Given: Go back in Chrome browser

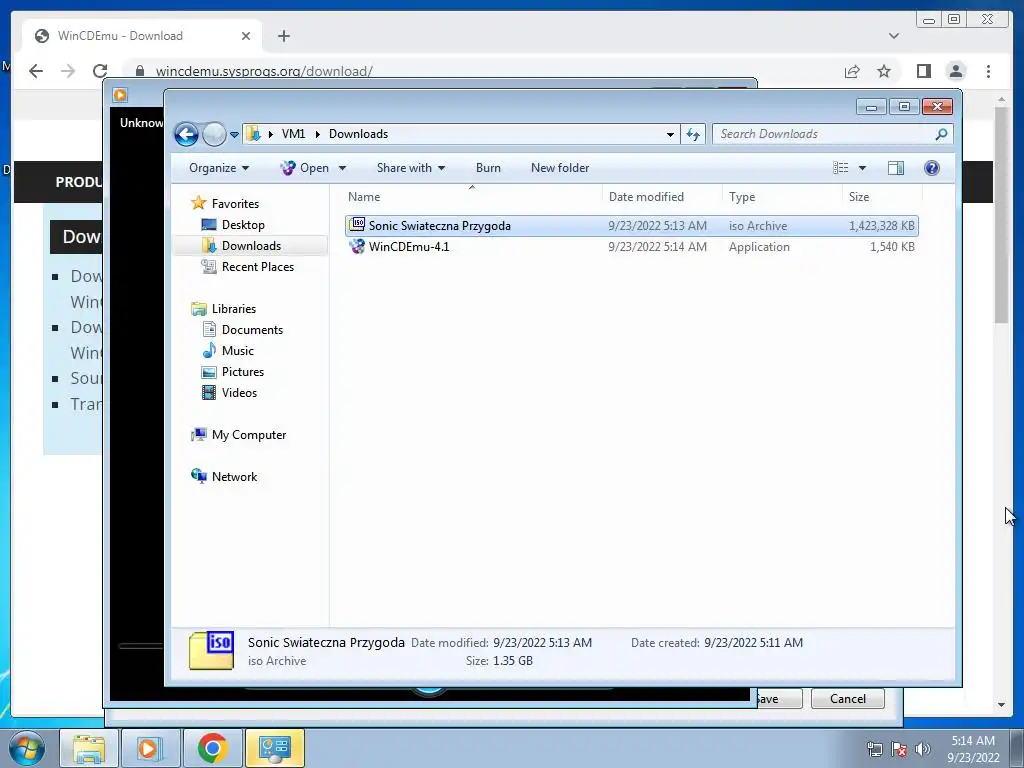Looking at the screenshot, I should [x=36, y=71].
